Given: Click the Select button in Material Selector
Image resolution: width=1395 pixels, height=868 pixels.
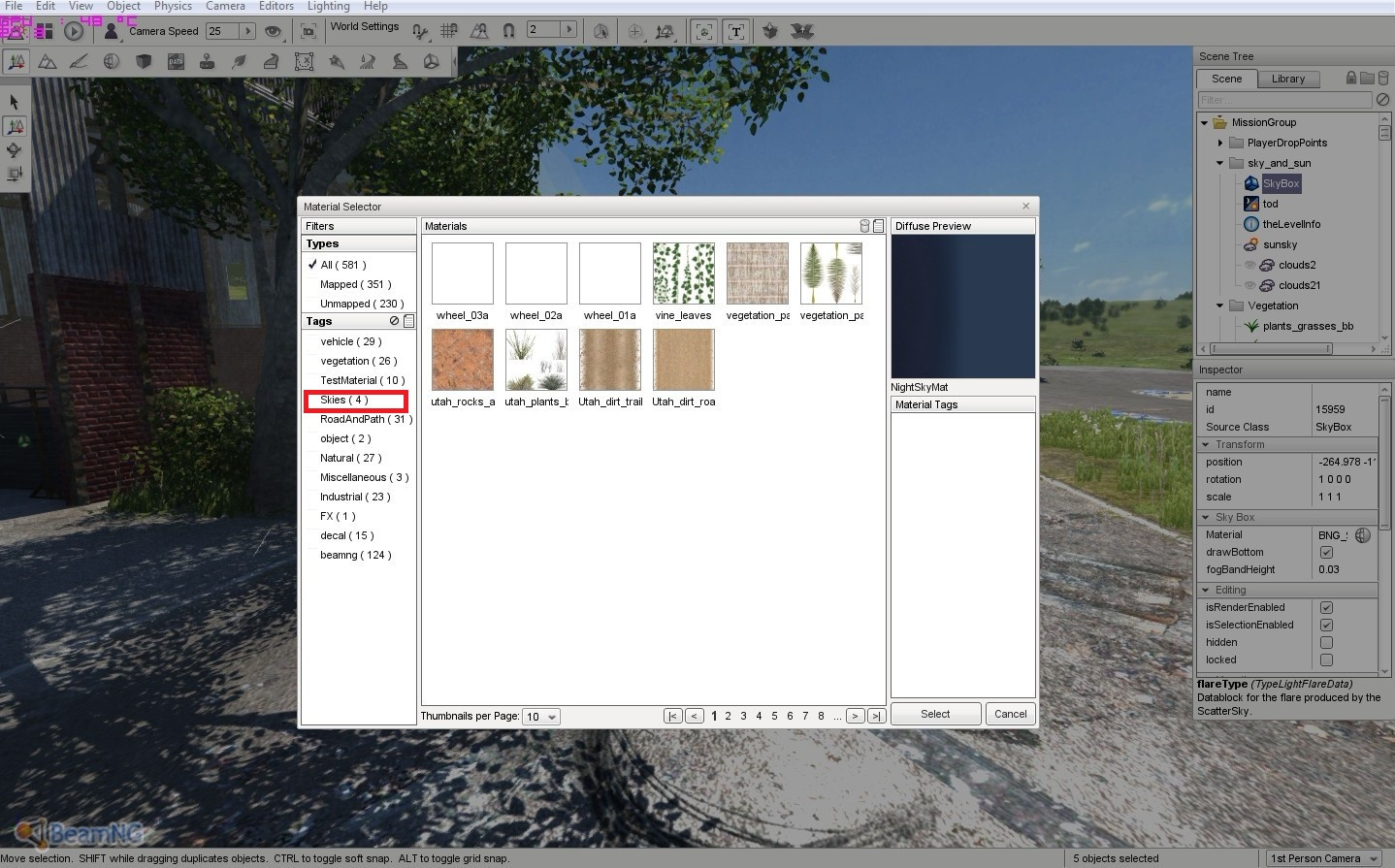Looking at the screenshot, I should click(x=935, y=714).
